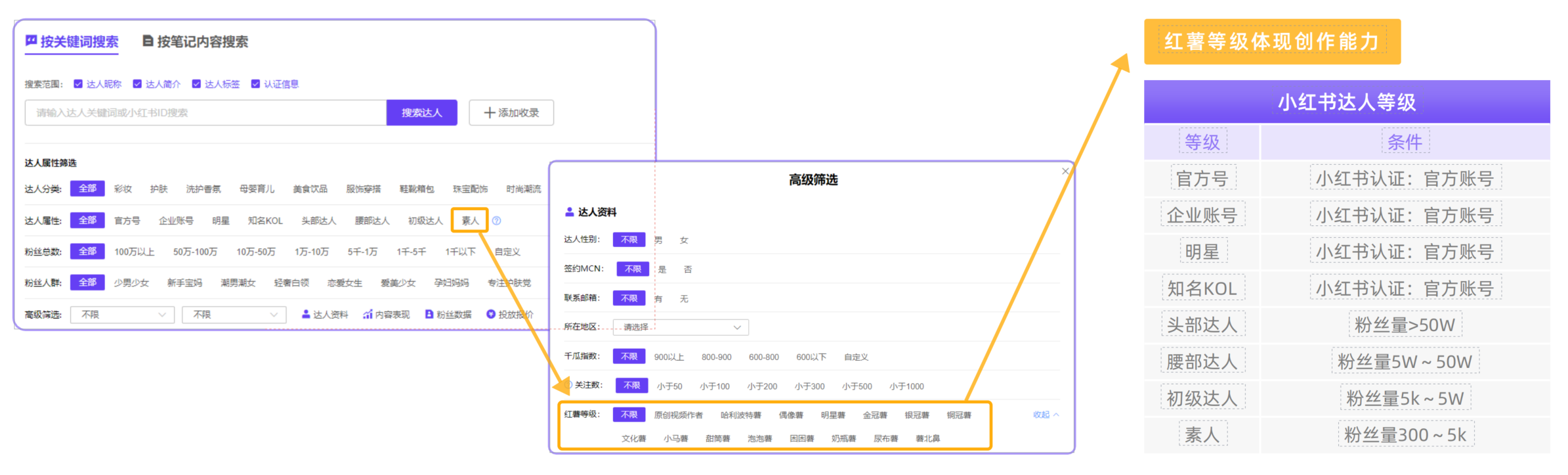Screen dimensions: 1568x475
Task: Switch to 按笔记内容搜索 tab
Action: (x=196, y=41)
